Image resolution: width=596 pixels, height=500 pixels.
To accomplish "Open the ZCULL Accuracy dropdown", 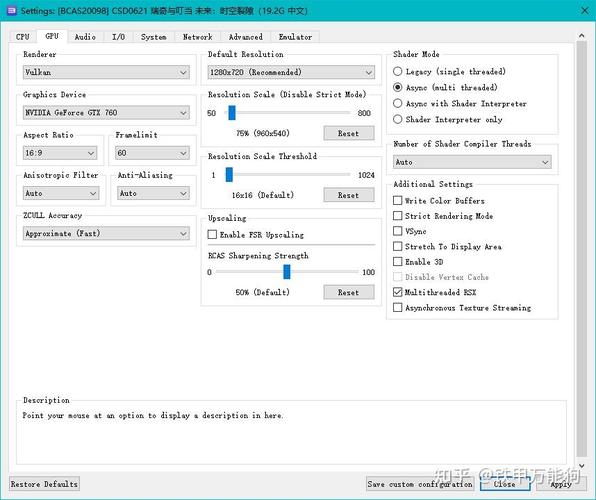I will click(x=106, y=233).
